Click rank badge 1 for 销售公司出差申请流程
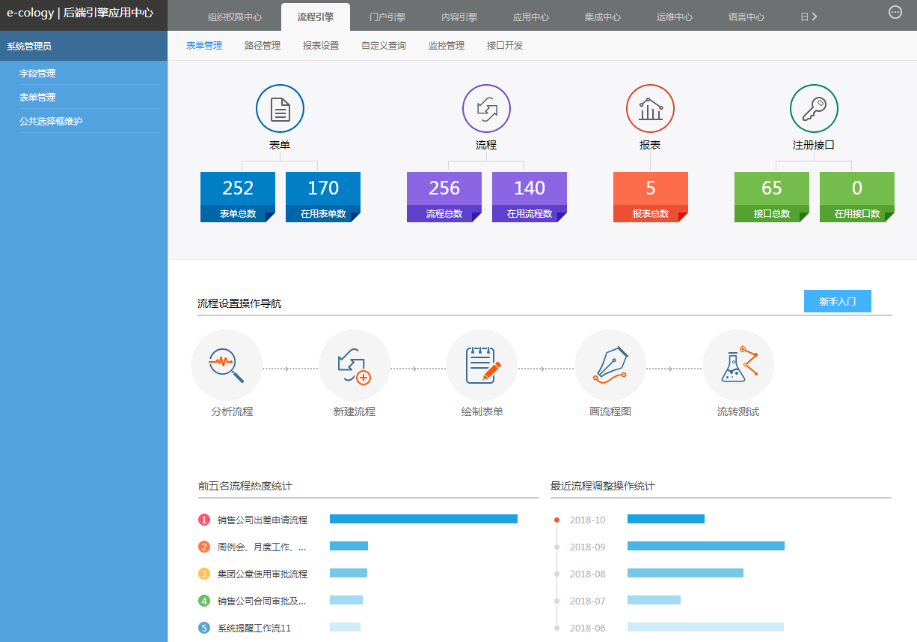917x642 pixels. [204, 520]
